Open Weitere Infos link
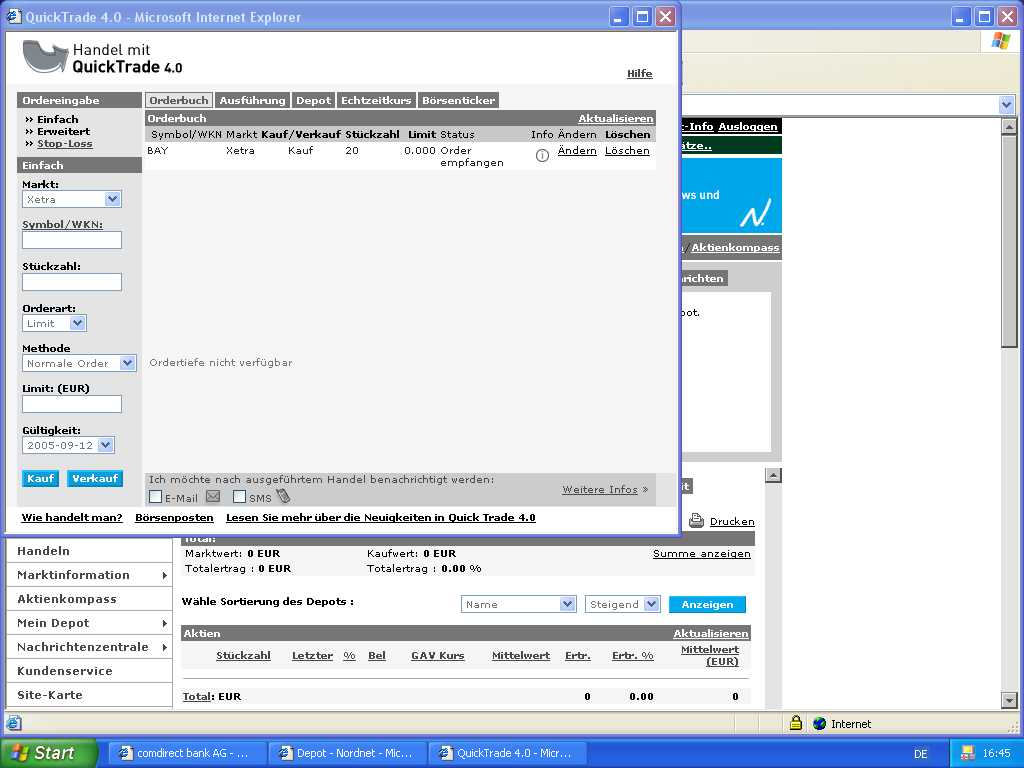 pyautogui.click(x=600, y=489)
